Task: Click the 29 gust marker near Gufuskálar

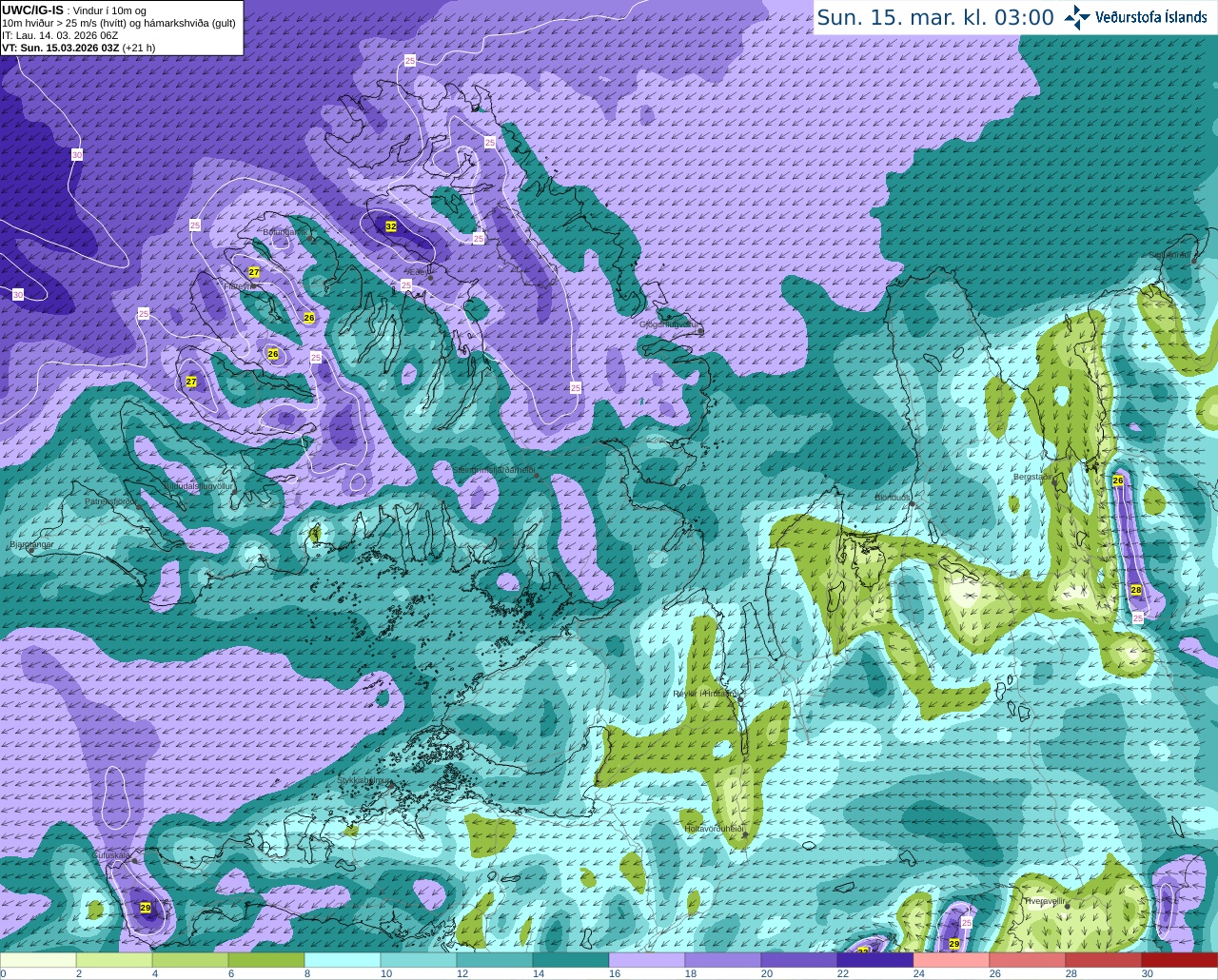Action: tap(146, 908)
